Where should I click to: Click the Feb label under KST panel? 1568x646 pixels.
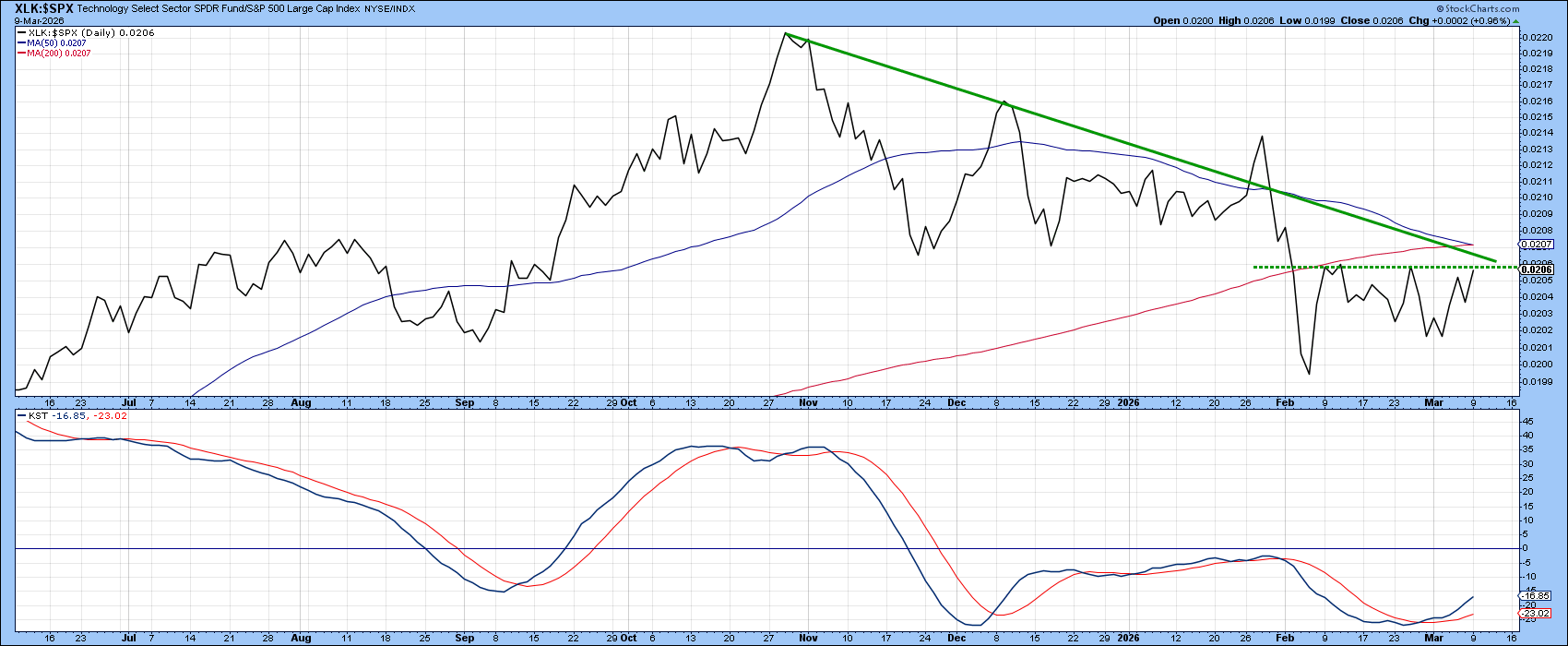1284,638
